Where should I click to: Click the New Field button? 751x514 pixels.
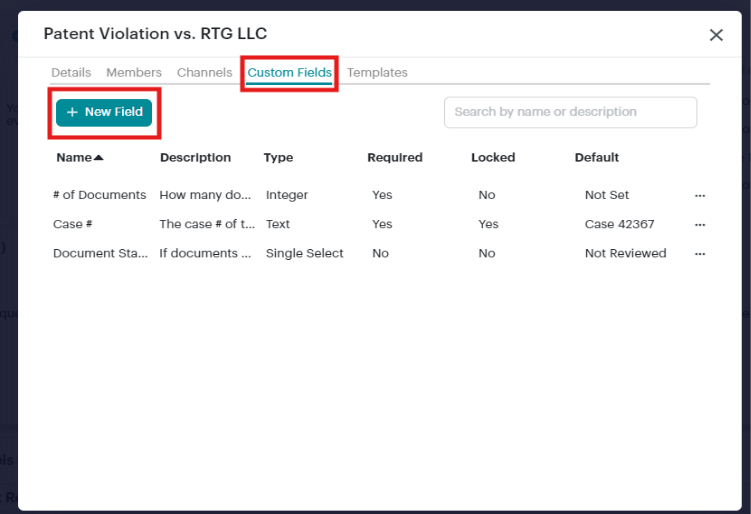click(104, 113)
